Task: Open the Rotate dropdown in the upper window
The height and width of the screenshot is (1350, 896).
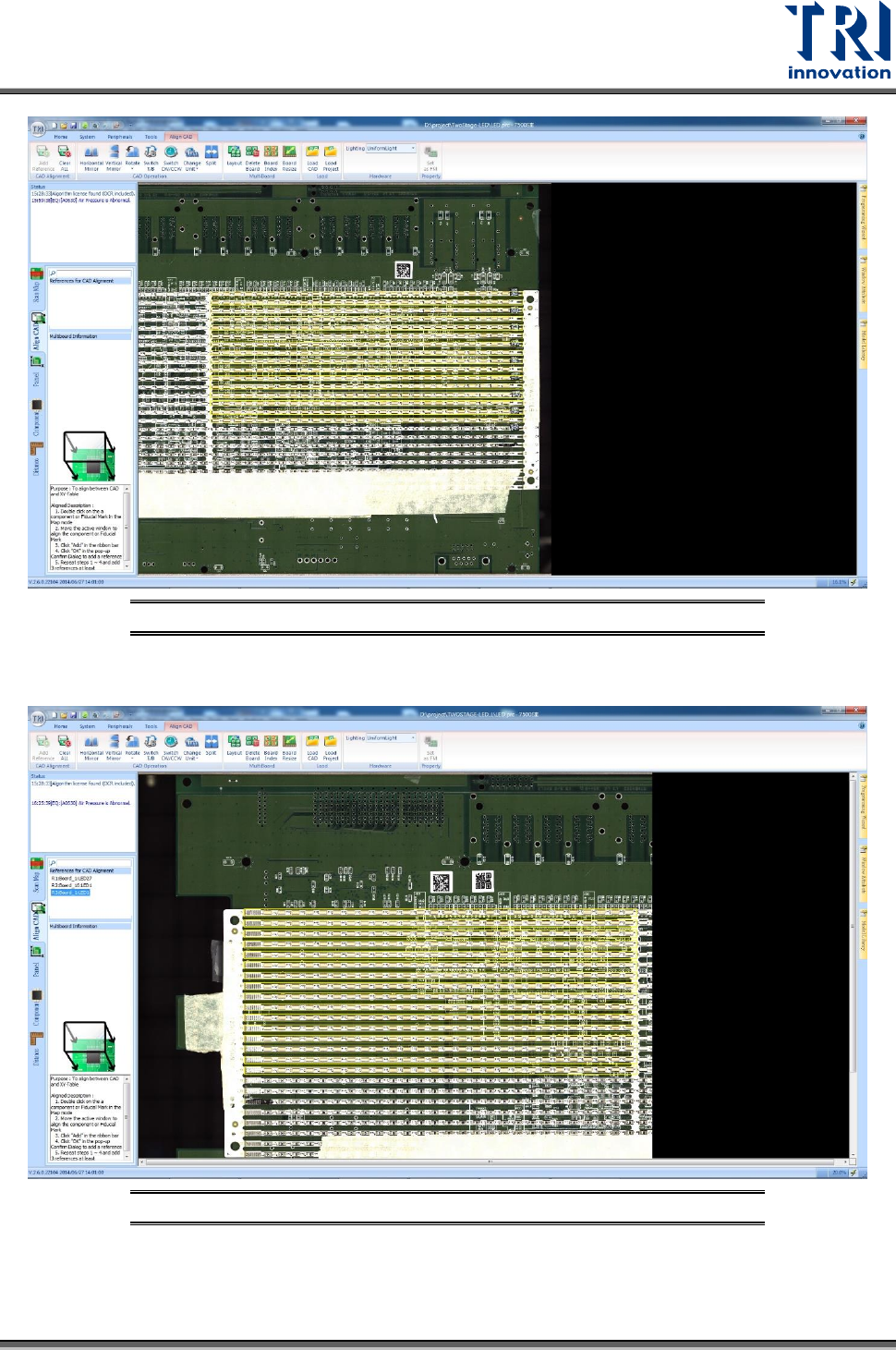Action: 132,157
